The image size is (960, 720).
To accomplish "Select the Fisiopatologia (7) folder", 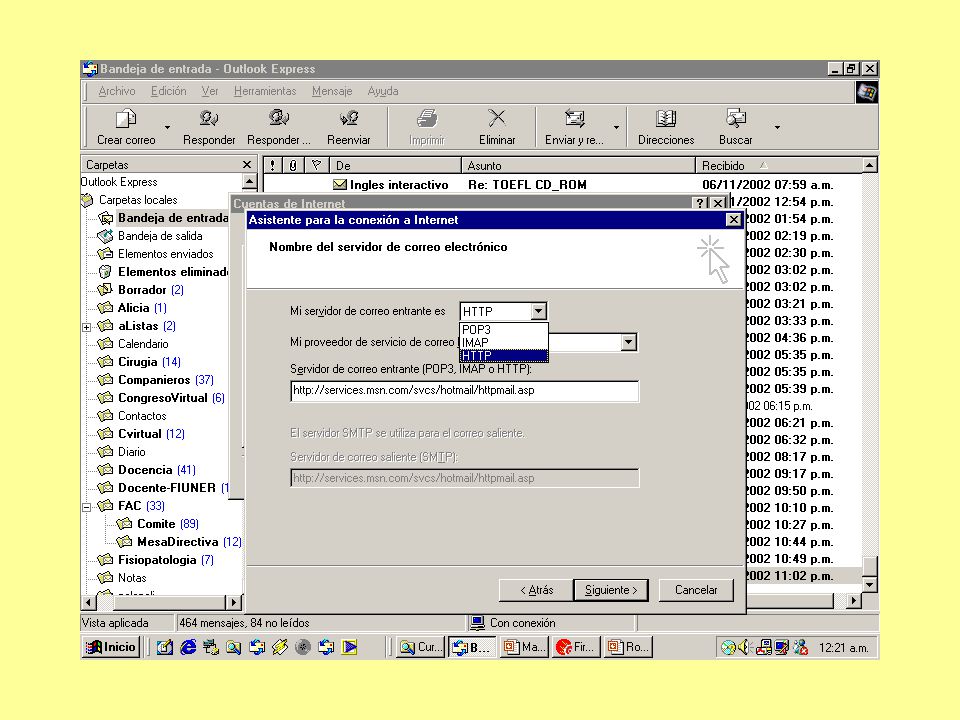I will click(165, 560).
